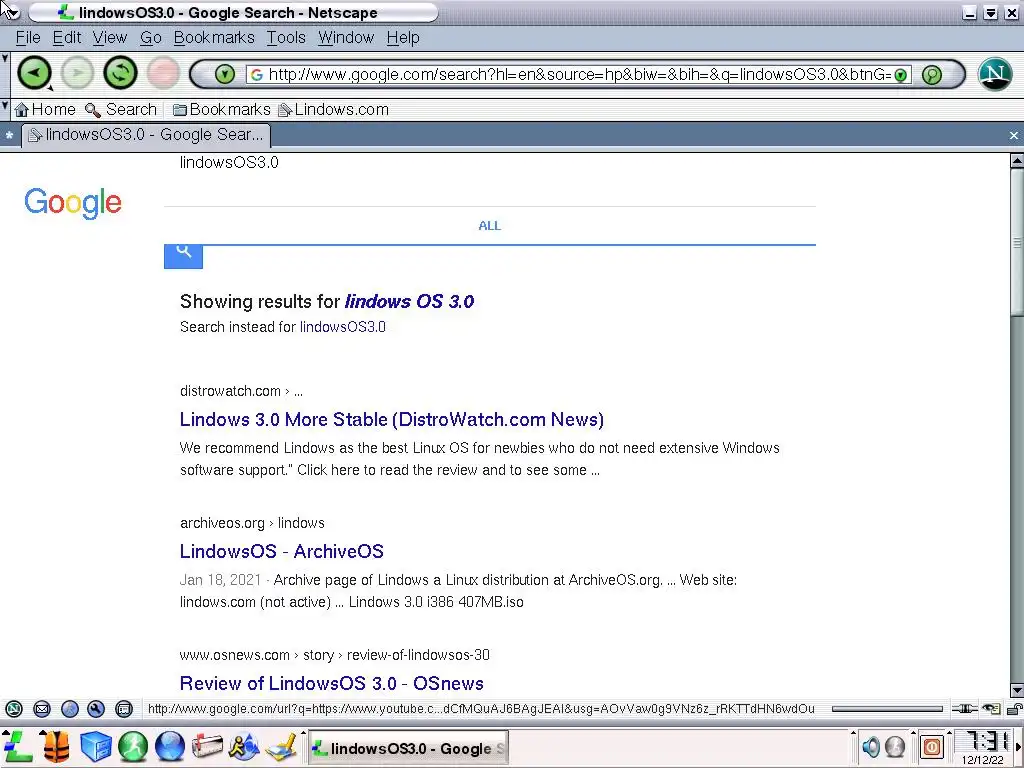Image resolution: width=1024 pixels, height=768 pixels.
Task: Click the eye icon in the status bar
Action: pyautogui.click(x=991, y=709)
